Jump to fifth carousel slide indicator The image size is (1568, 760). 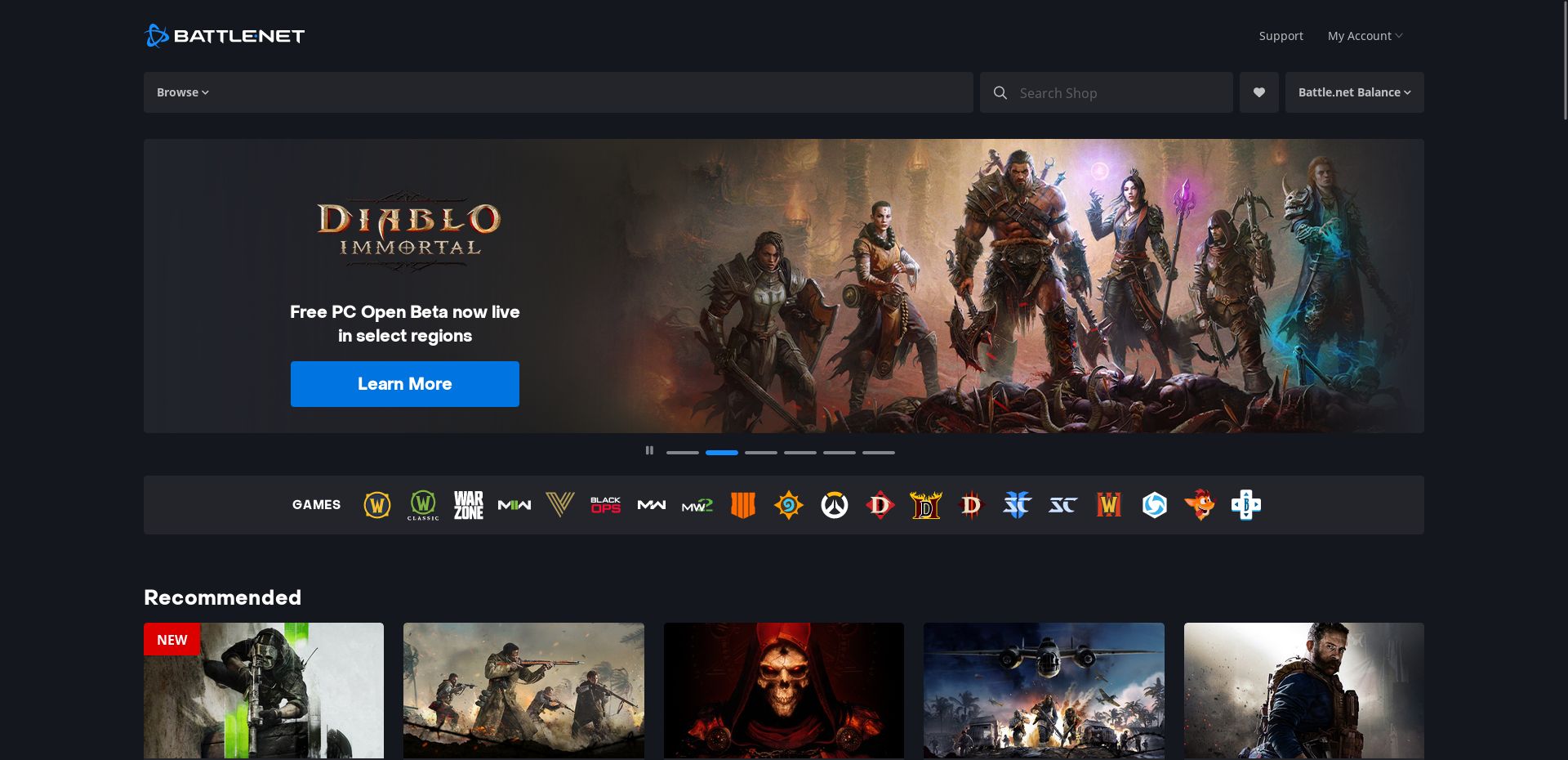[840, 452]
